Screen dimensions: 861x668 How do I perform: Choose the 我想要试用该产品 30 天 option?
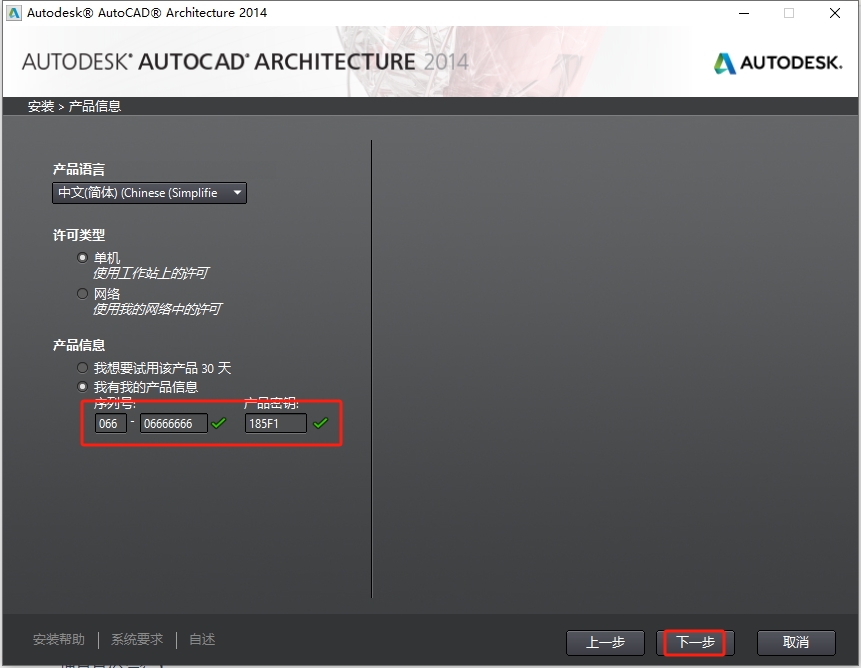[x=82, y=367]
